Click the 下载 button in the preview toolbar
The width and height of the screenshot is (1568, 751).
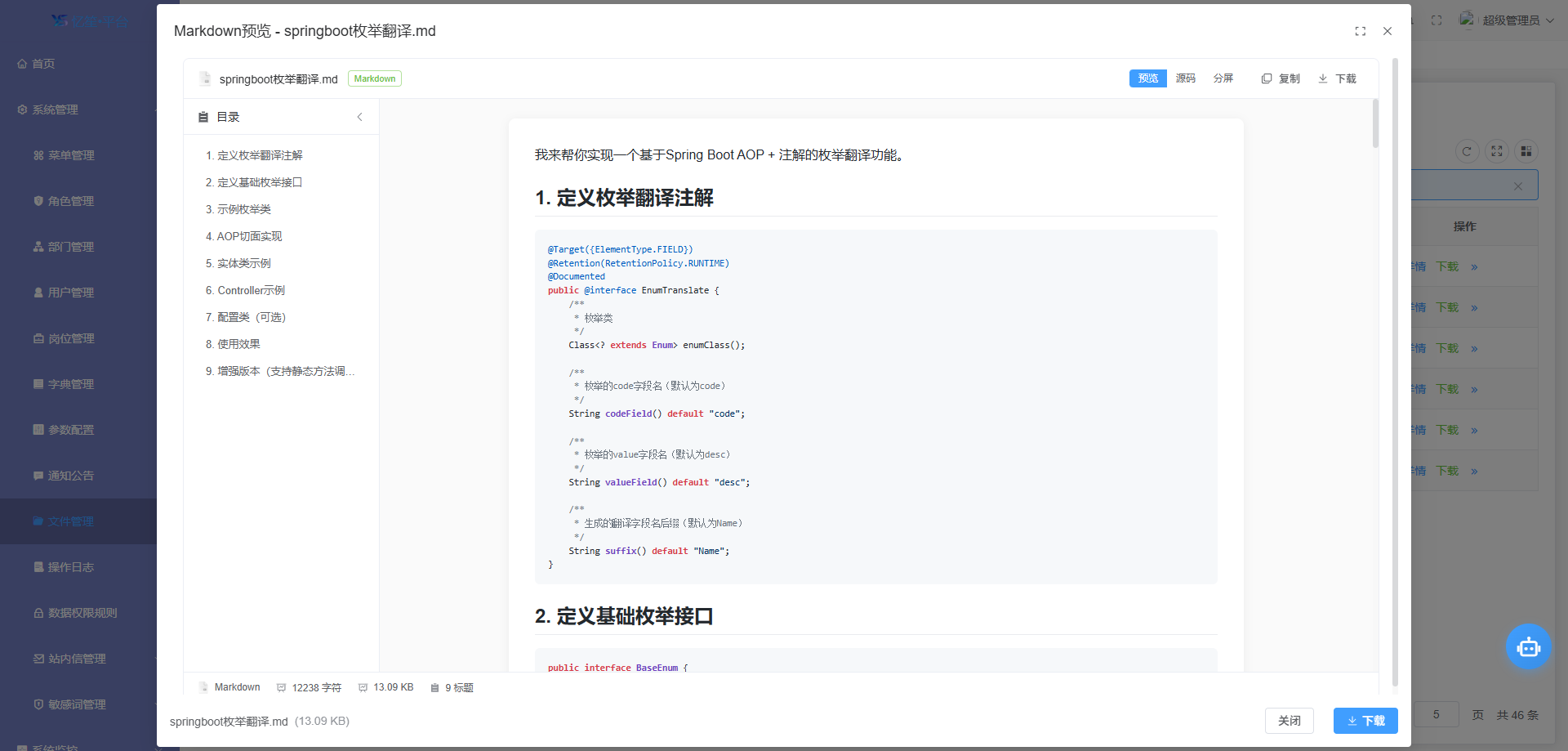click(x=1337, y=78)
